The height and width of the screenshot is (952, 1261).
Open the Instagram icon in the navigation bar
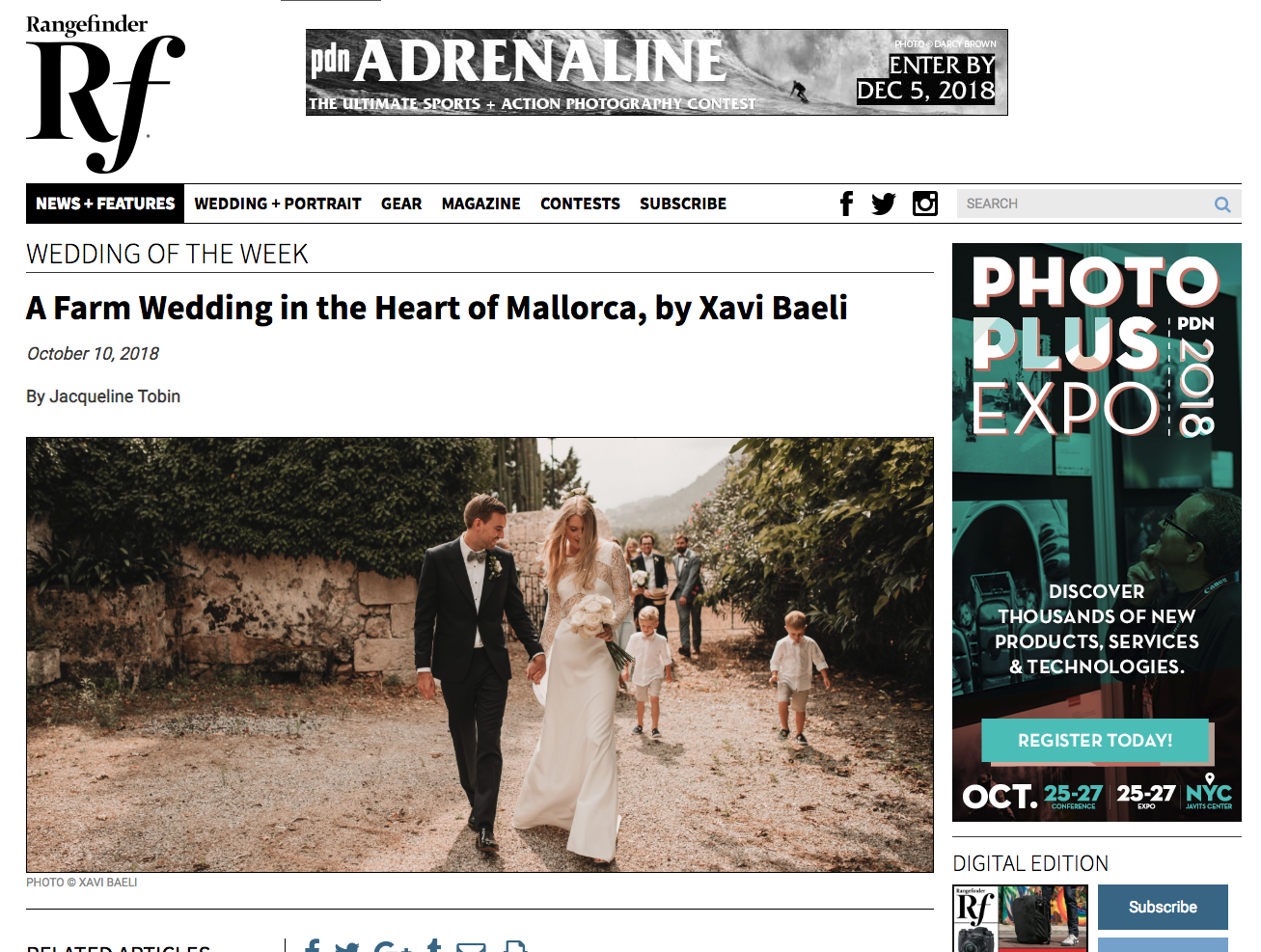(925, 204)
